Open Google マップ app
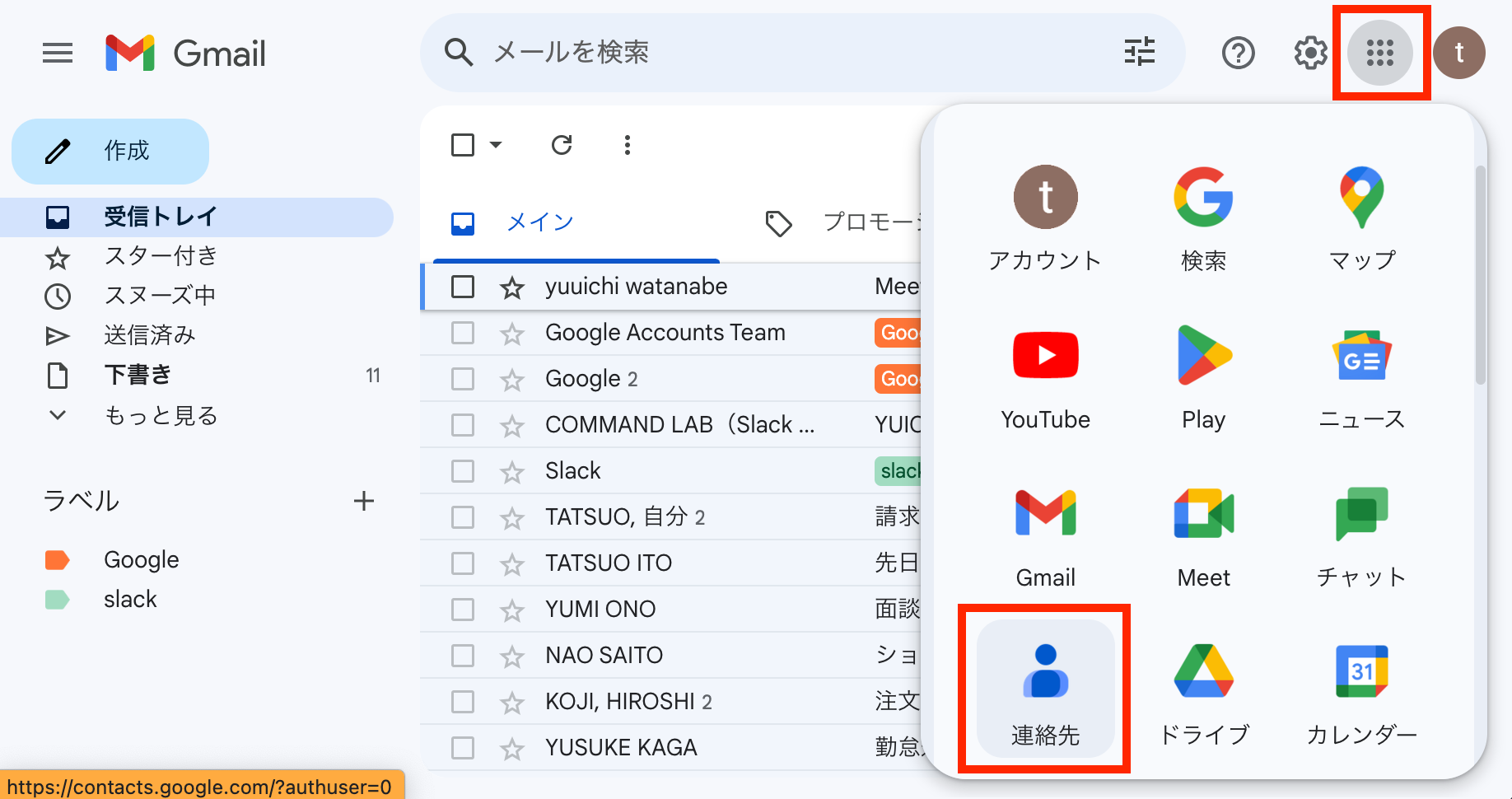Image resolution: width=1512 pixels, height=799 pixels. (x=1362, y=217)
